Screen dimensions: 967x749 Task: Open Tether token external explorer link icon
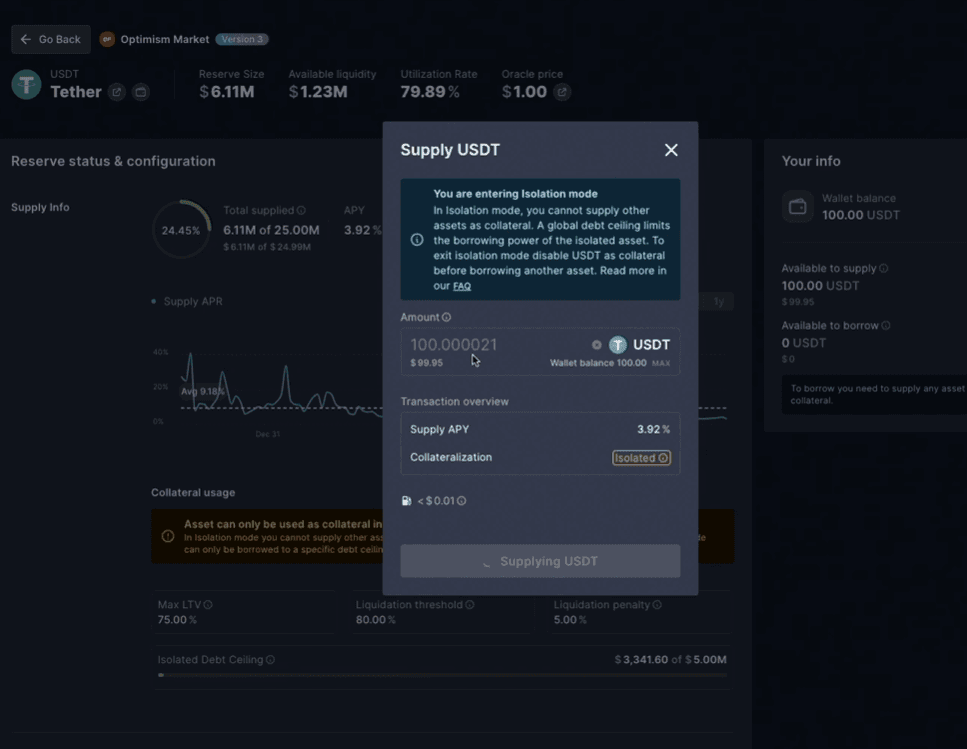click(x=117, y=92)
